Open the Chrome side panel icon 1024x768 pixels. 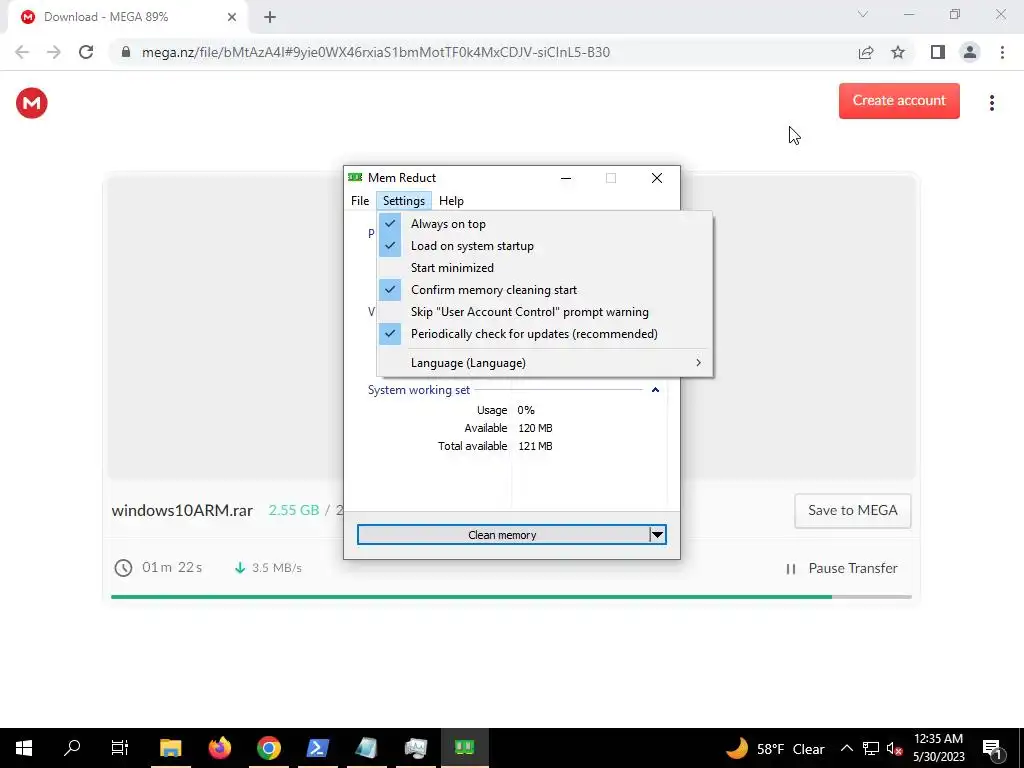click(x=938, y=52)
